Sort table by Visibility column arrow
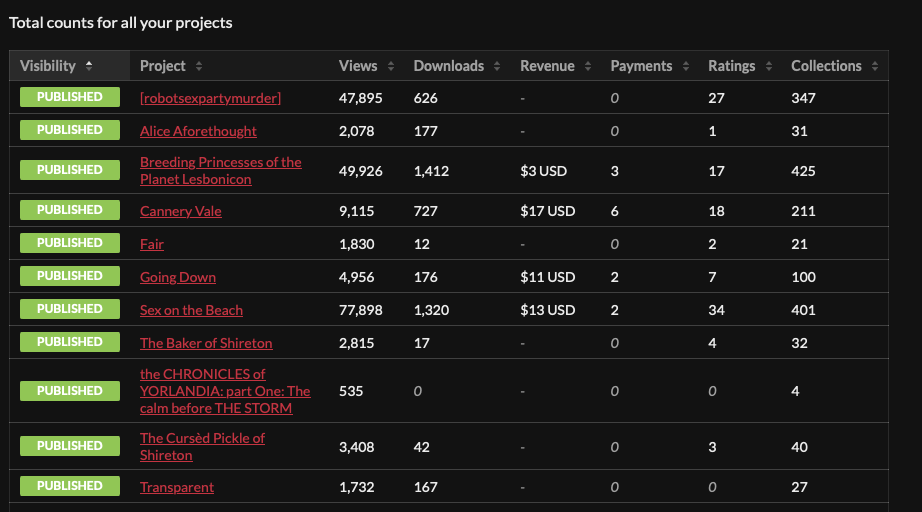The width and height of the screenshot is (922, 512). [89, 66]
